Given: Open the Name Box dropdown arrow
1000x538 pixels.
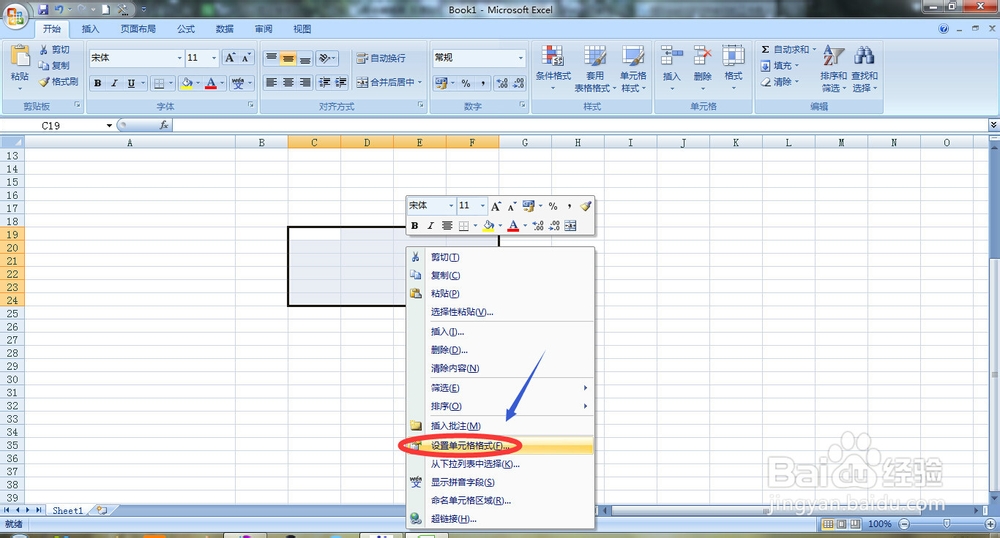Looking at the screenshot, I should pos(109,126).
